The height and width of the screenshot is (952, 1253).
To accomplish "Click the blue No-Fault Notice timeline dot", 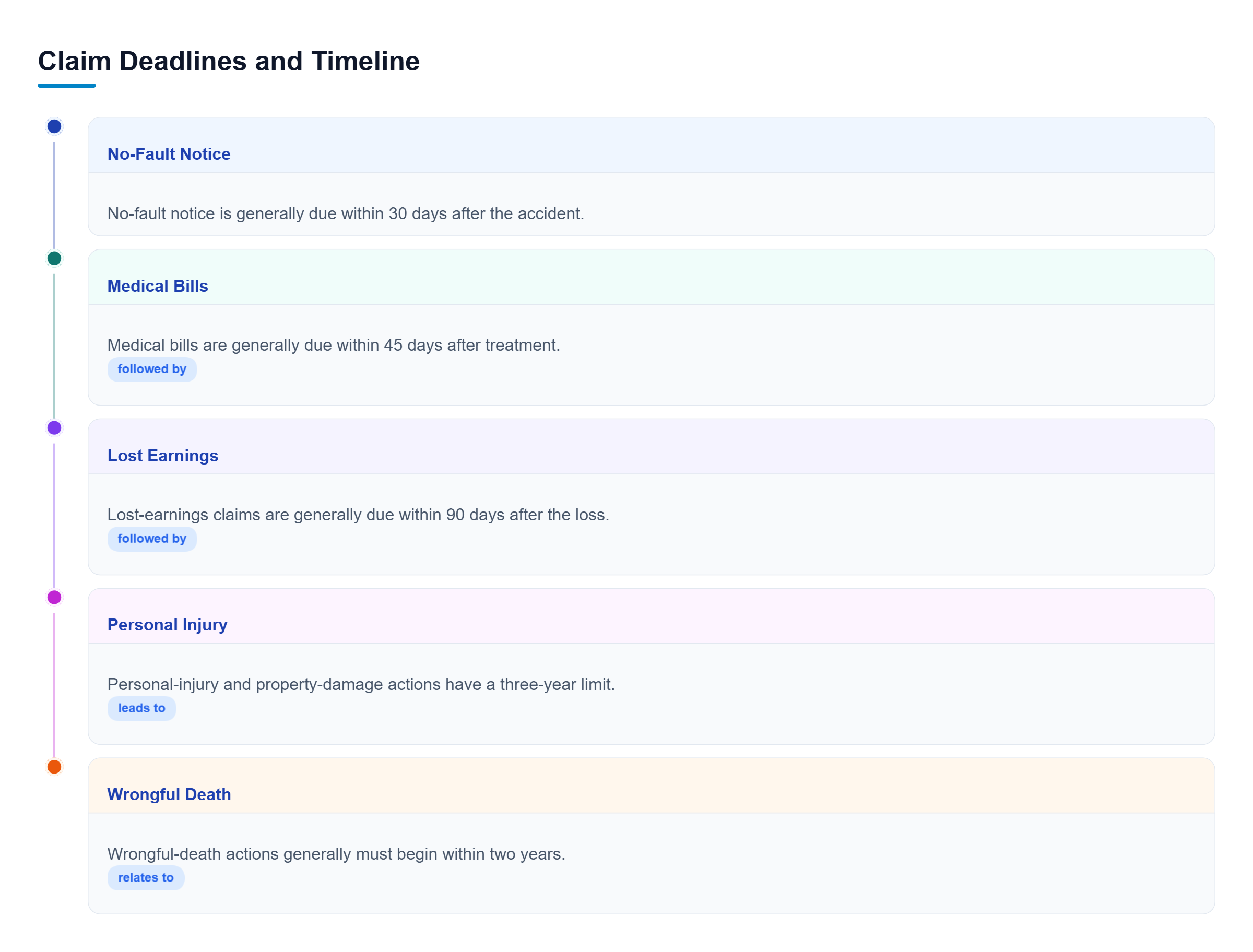I will 54,126.
